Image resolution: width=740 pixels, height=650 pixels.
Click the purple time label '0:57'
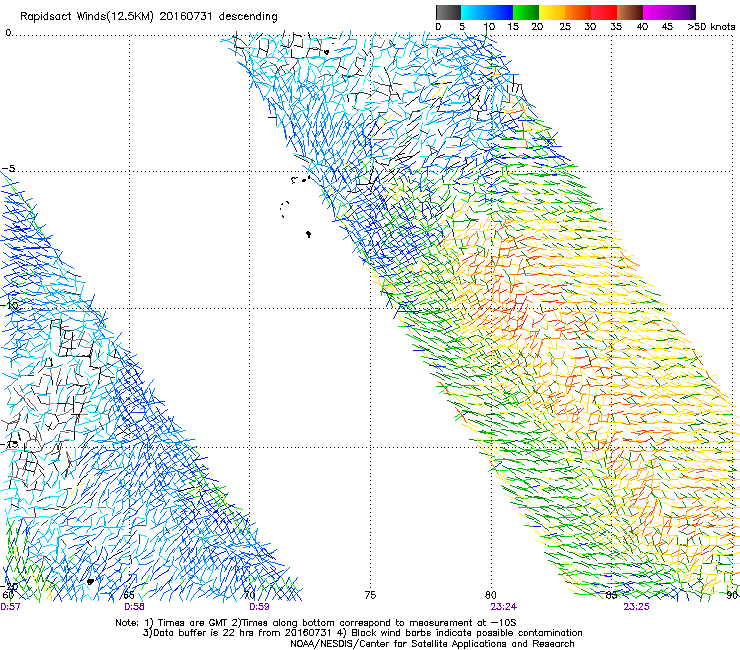coord(10,607)
